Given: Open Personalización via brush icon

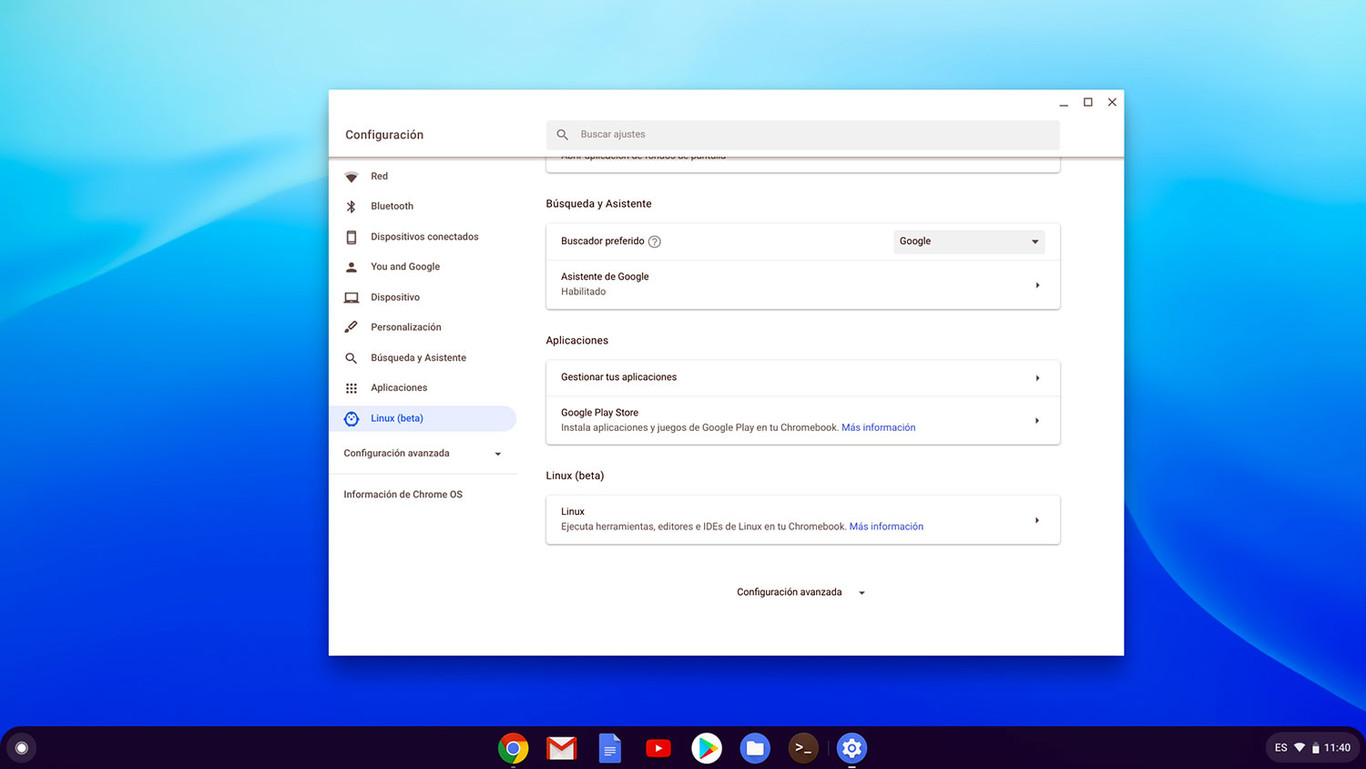Looking at the screenshot, I should [x=351, y=327].
